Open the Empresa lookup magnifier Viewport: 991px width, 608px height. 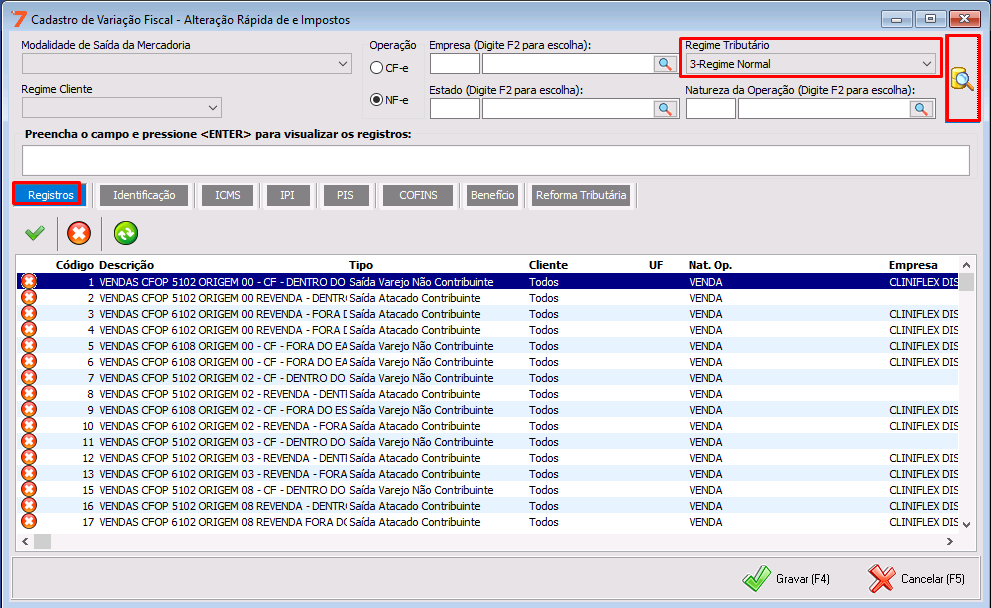(665, 64)
